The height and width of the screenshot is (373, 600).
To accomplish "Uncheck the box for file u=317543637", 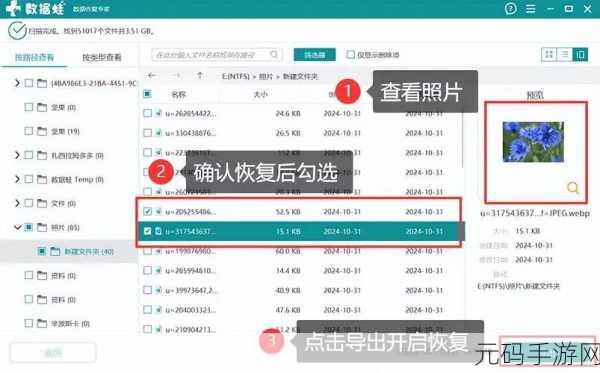I will click(147, 231).
